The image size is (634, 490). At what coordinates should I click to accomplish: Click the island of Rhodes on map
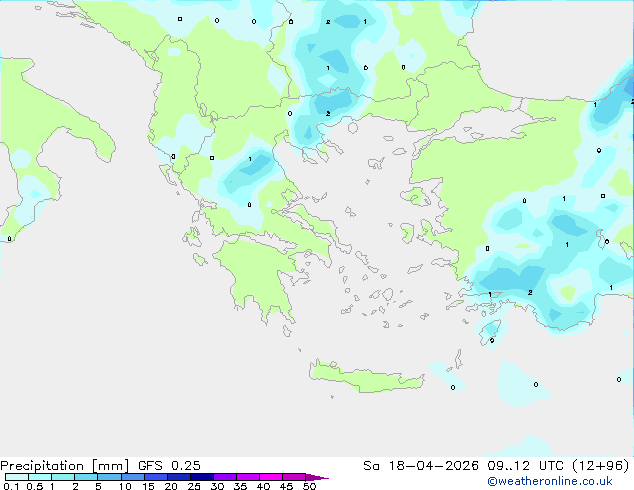pyautogui.click(x=490, y=332)
